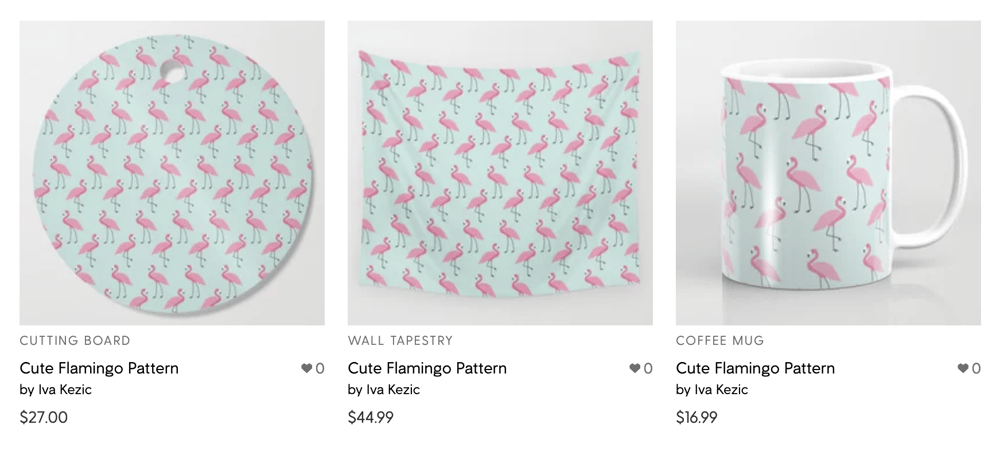Favorite the coffee mug via its heart icon

point(963,368)
